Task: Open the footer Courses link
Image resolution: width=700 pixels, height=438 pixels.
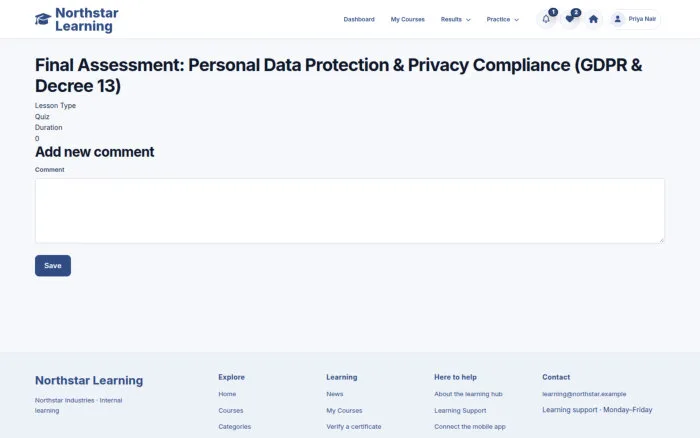Action: click(x=231, y=410)
